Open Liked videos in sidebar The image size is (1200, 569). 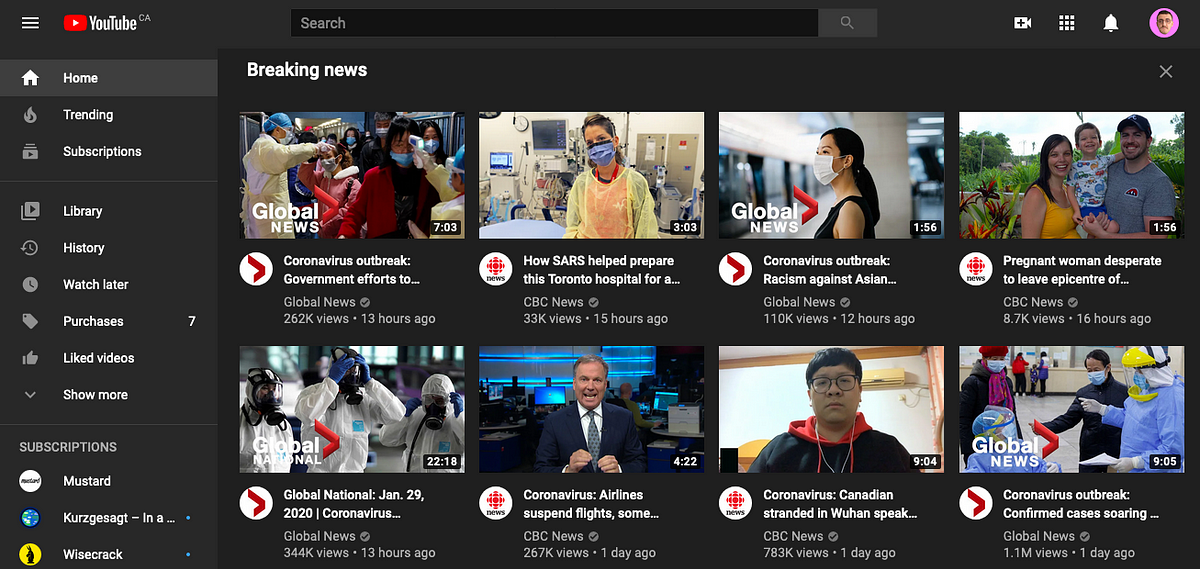(x=98, y=358)
